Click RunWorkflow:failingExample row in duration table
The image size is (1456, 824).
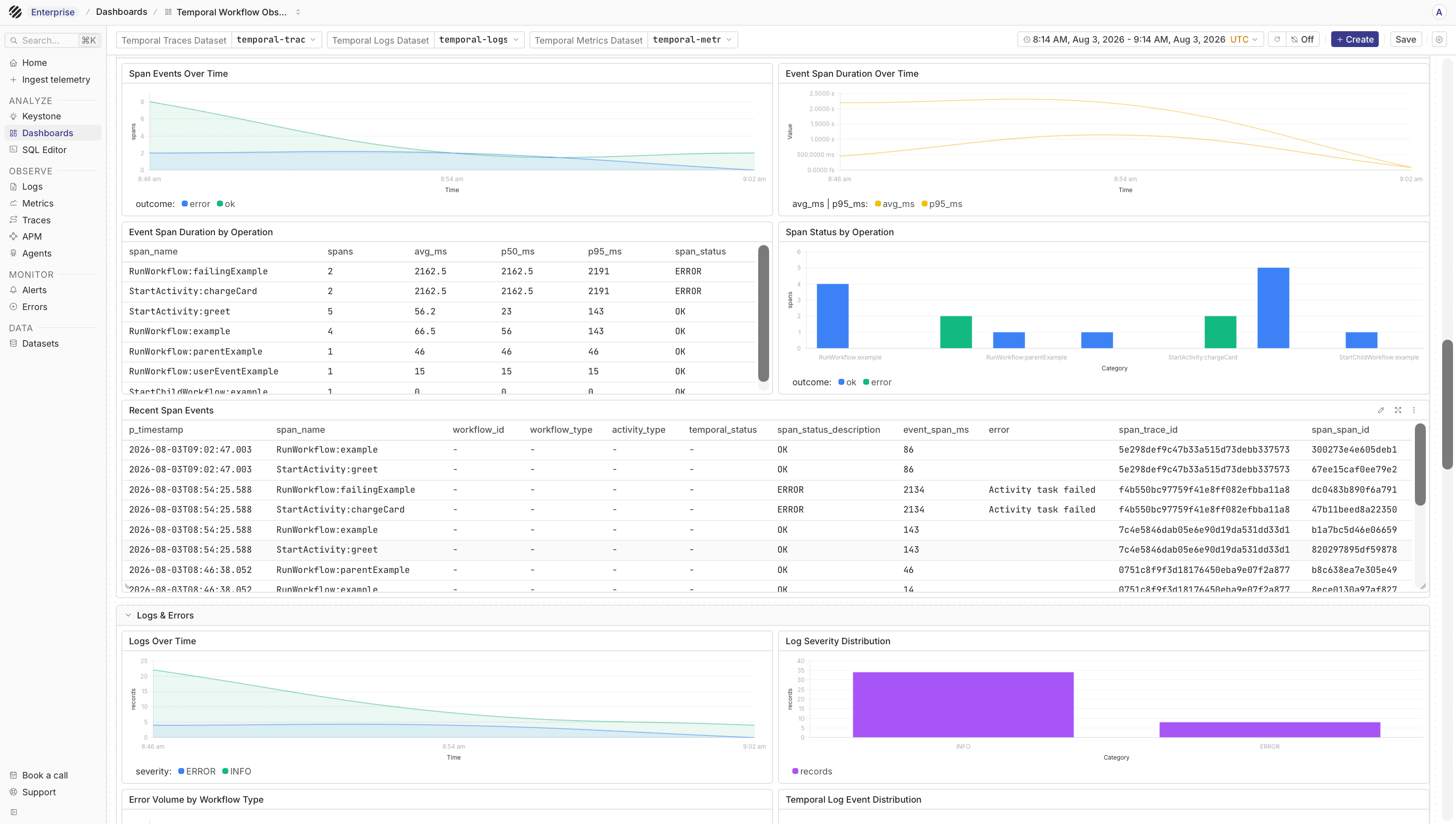(439, 272)
